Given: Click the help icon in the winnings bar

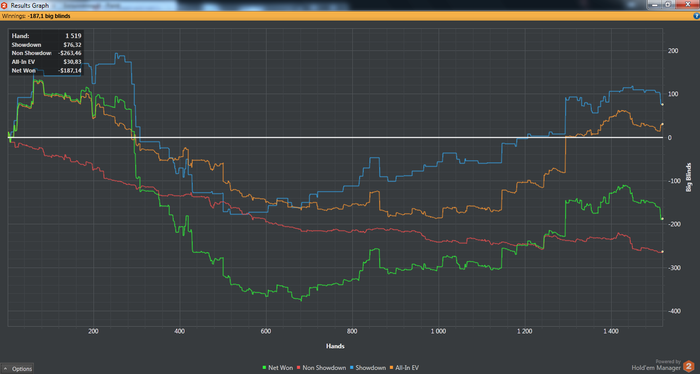Looking at the screenshot, I should tap(696, 16).
